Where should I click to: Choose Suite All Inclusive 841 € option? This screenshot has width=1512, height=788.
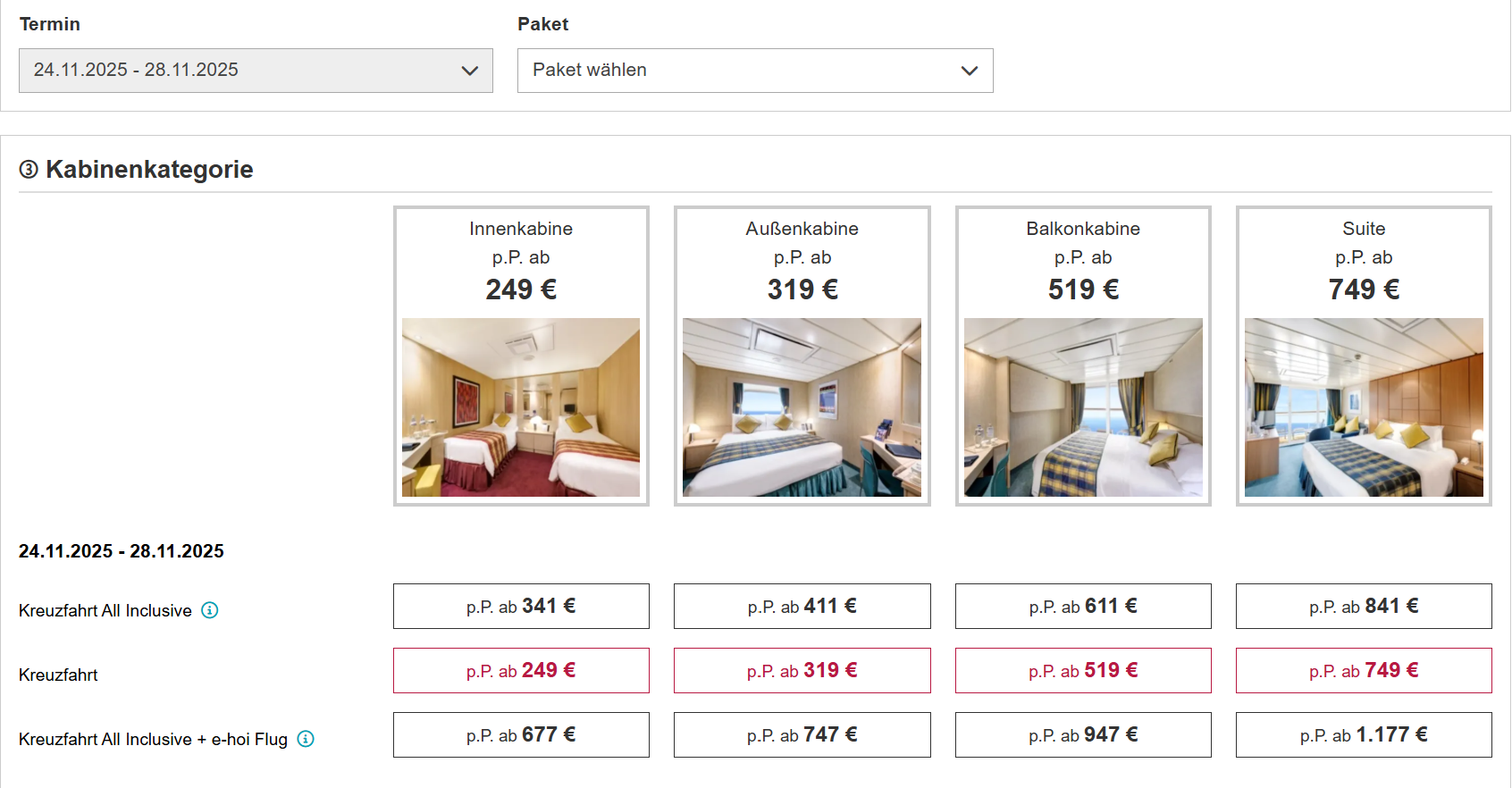click(x=1364, y=607)
